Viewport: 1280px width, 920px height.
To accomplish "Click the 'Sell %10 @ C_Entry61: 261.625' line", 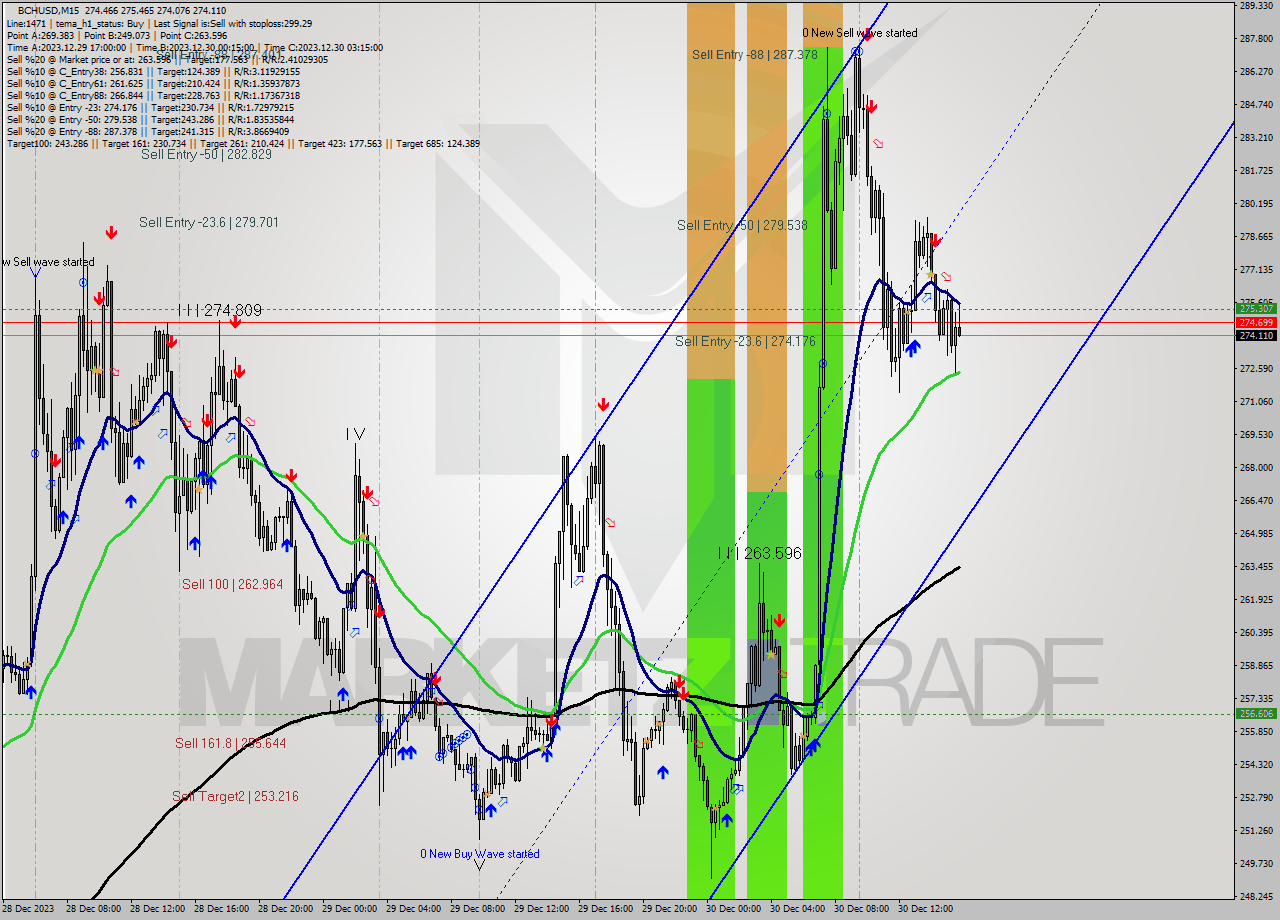I will coord(153,83).
